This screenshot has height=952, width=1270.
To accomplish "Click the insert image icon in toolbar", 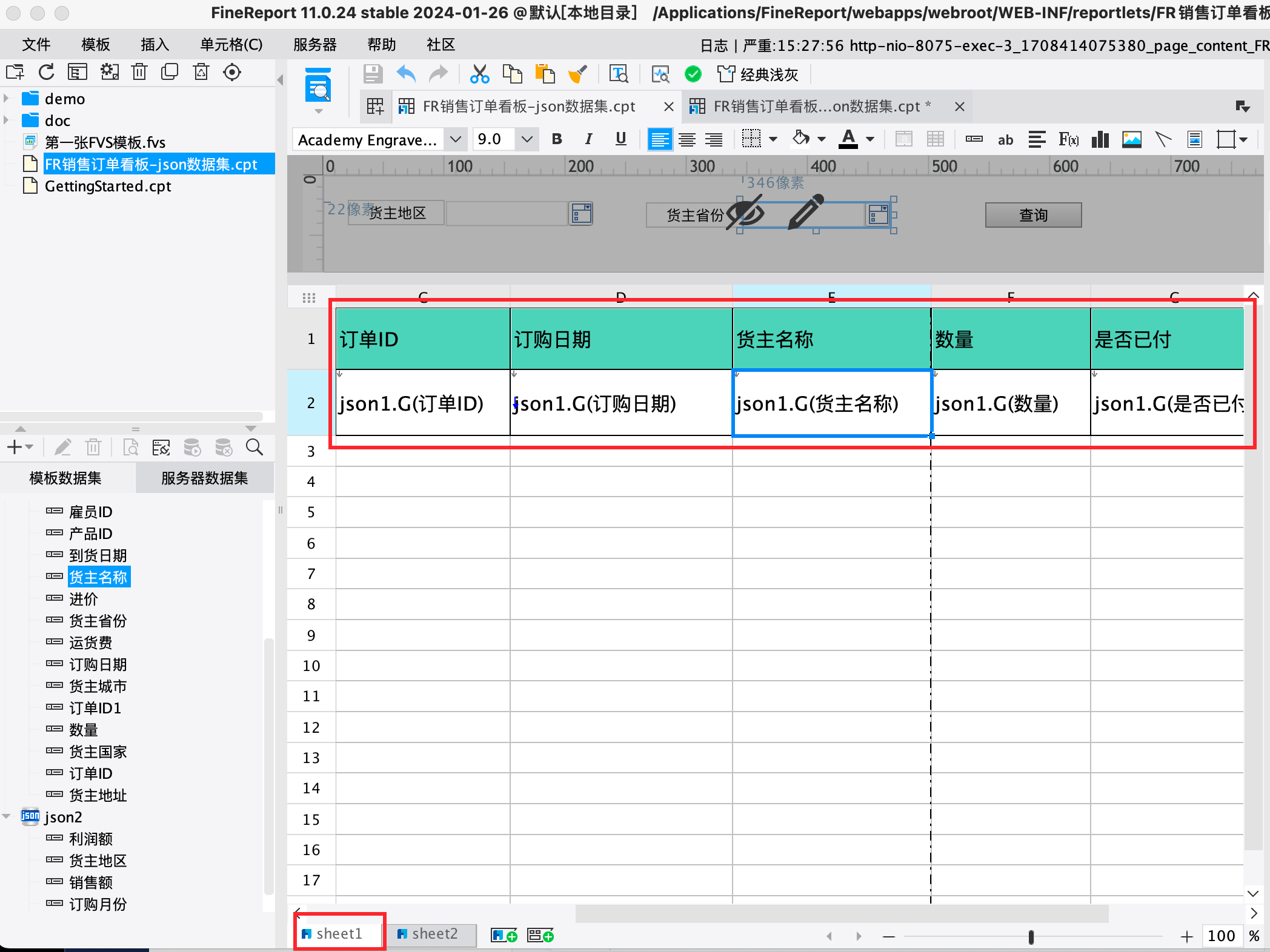I will click(x=1131, y=140).
